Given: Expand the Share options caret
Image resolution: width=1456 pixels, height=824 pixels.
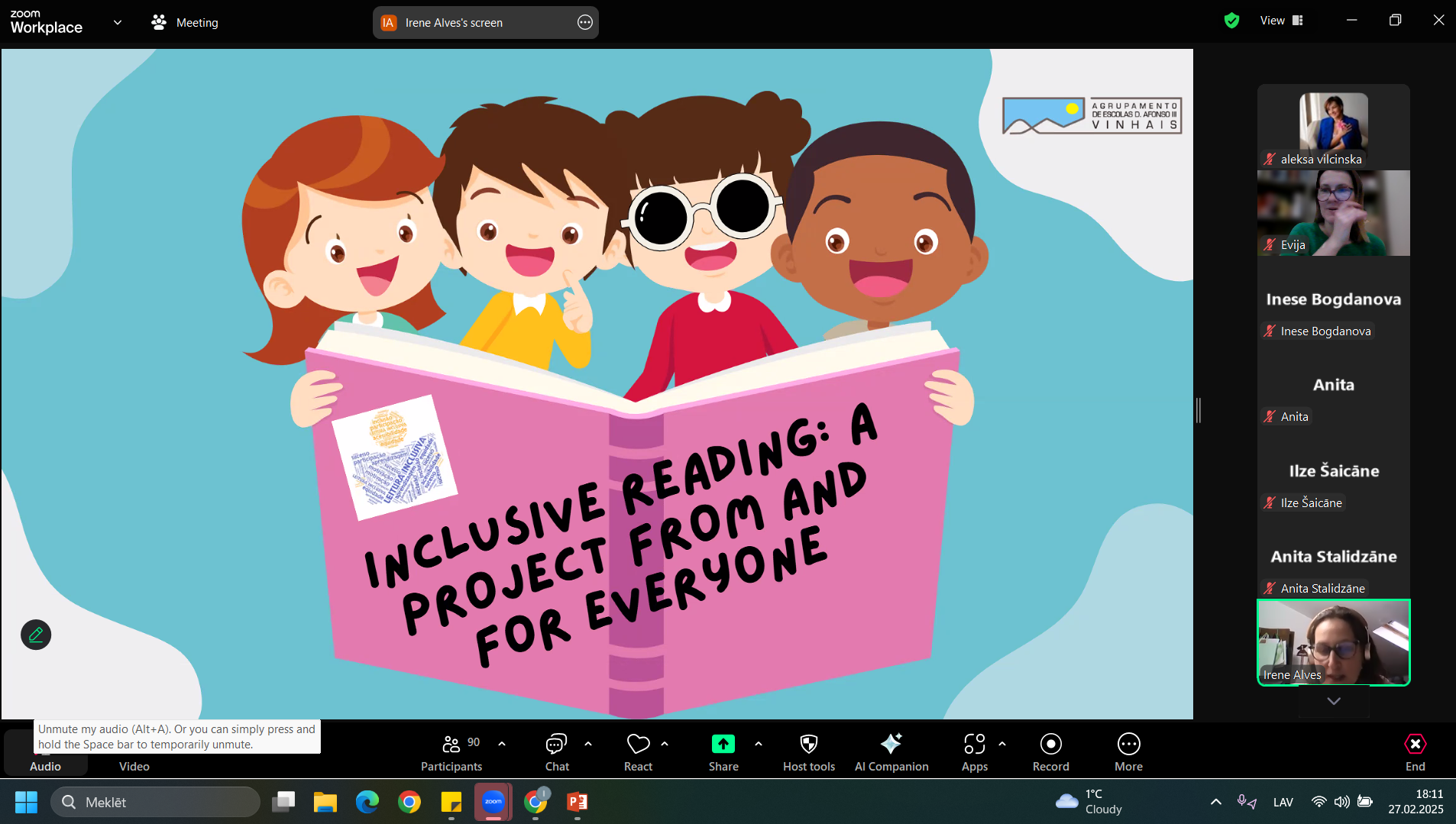Looking at the screenshot, I should tap(759, 743).
